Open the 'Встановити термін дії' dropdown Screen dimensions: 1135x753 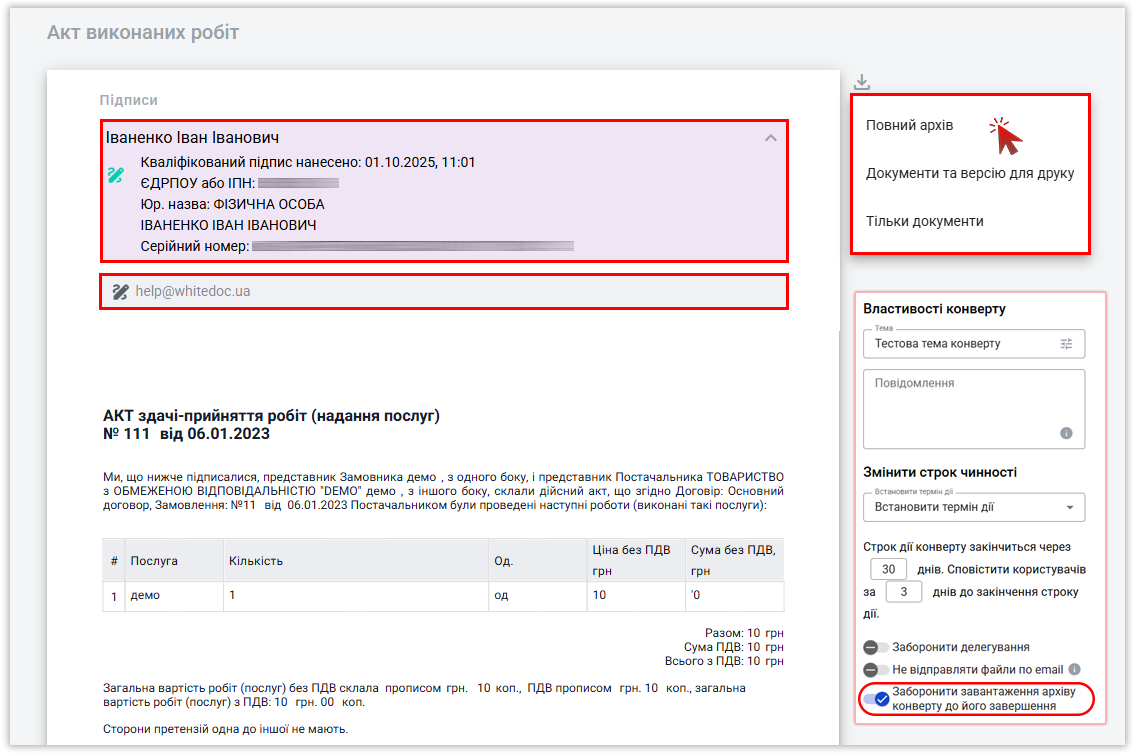(x=972, y=507)
